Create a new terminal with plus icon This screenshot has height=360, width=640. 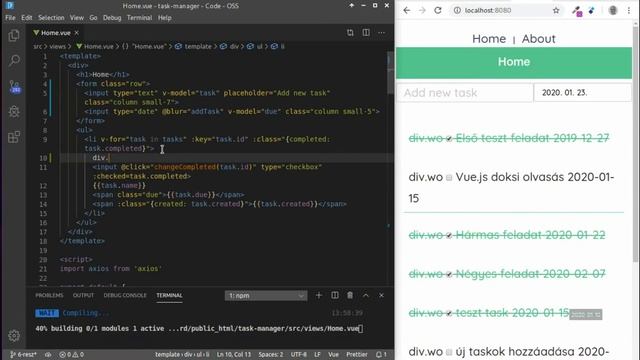click(x=319, y=295)
